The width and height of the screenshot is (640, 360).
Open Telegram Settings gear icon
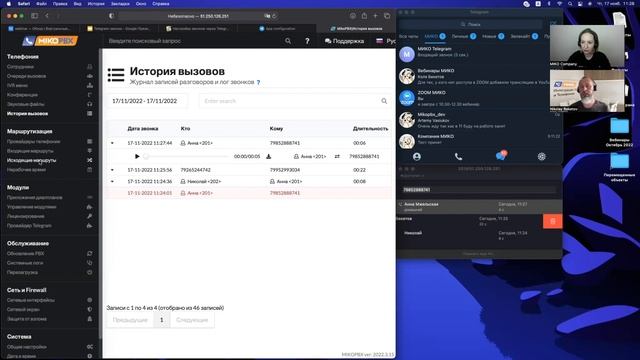(542, 156)
